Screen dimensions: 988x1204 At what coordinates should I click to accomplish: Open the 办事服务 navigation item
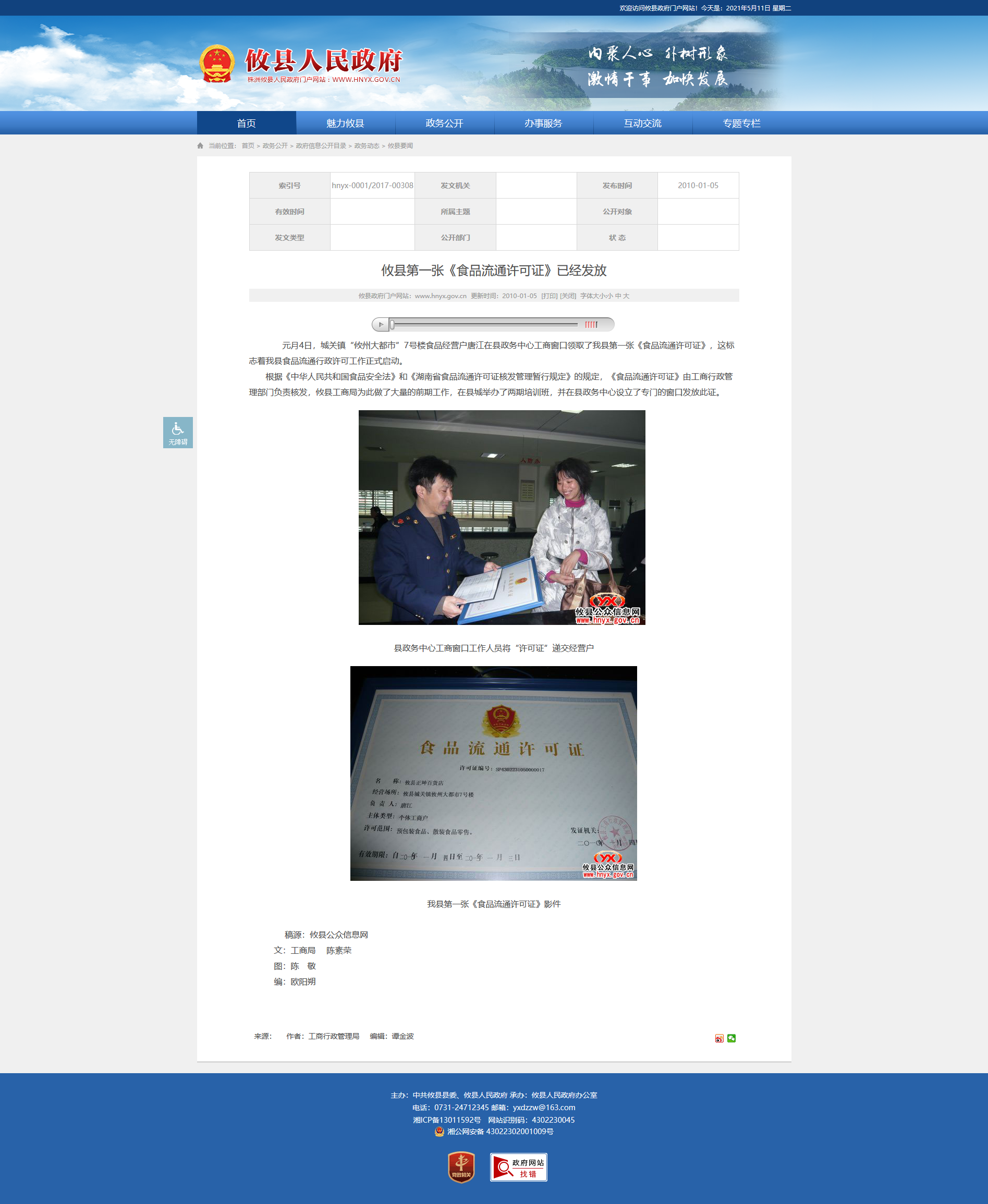(x=543, y=124)
